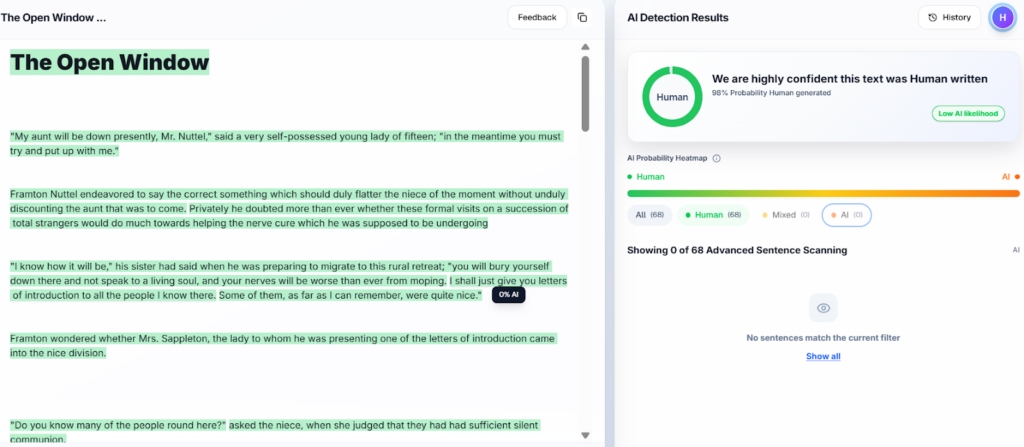
Task: Click the document title The Open Window … in header
Action: tap(54, 18)
